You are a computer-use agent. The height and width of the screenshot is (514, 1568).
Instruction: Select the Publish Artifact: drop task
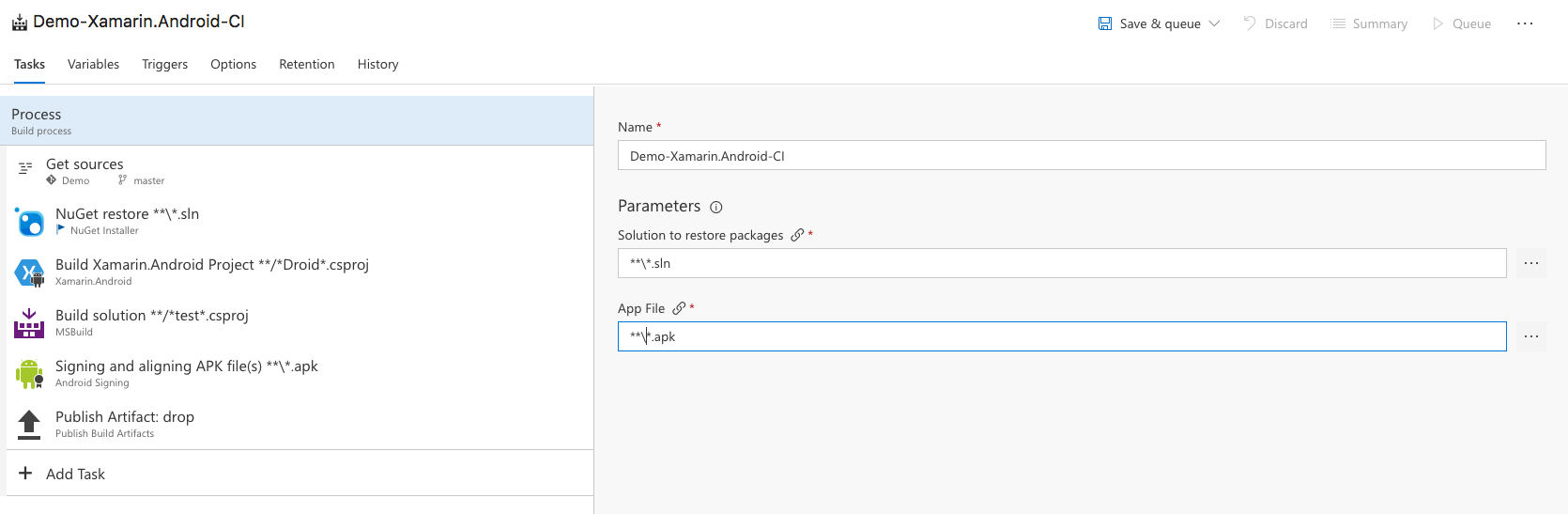pyautogui.click(x=300, y=425)
